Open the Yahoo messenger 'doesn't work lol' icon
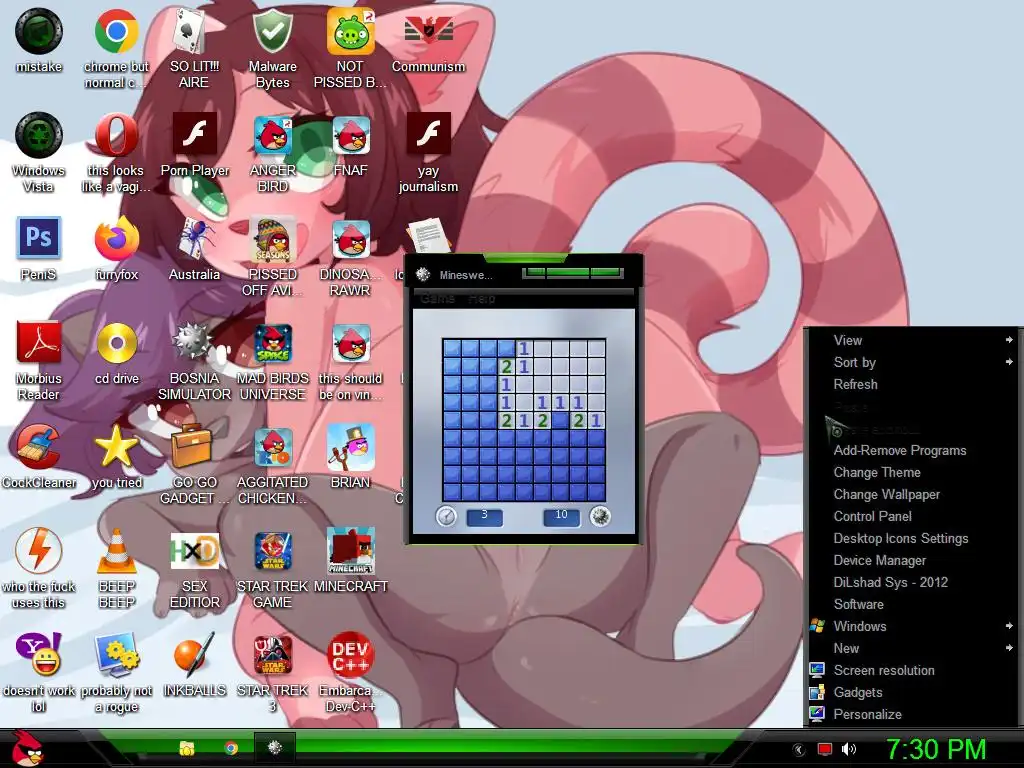Viewport: 1024px width, 768px height. [x=39, y=654]
